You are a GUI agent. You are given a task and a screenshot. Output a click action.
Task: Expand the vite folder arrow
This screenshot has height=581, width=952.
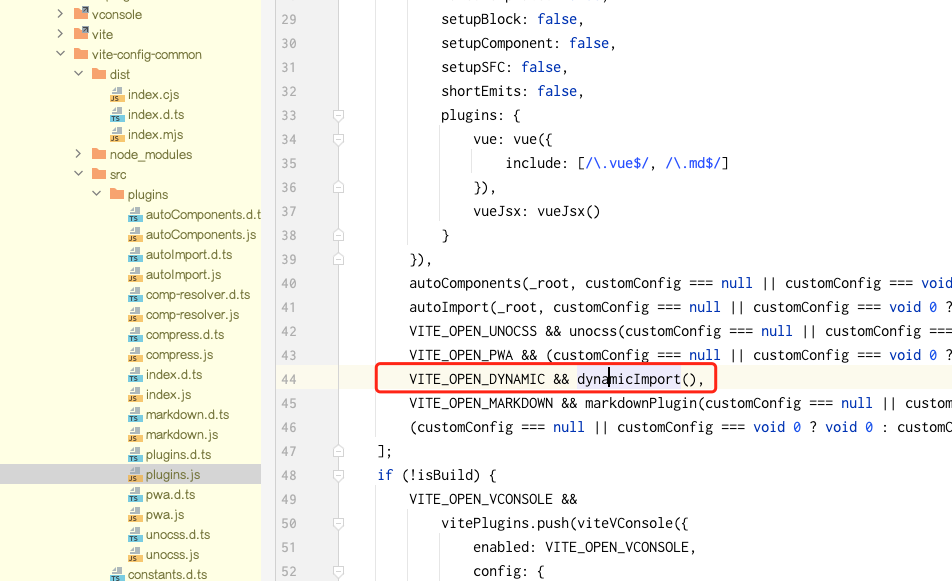[60, 33]
